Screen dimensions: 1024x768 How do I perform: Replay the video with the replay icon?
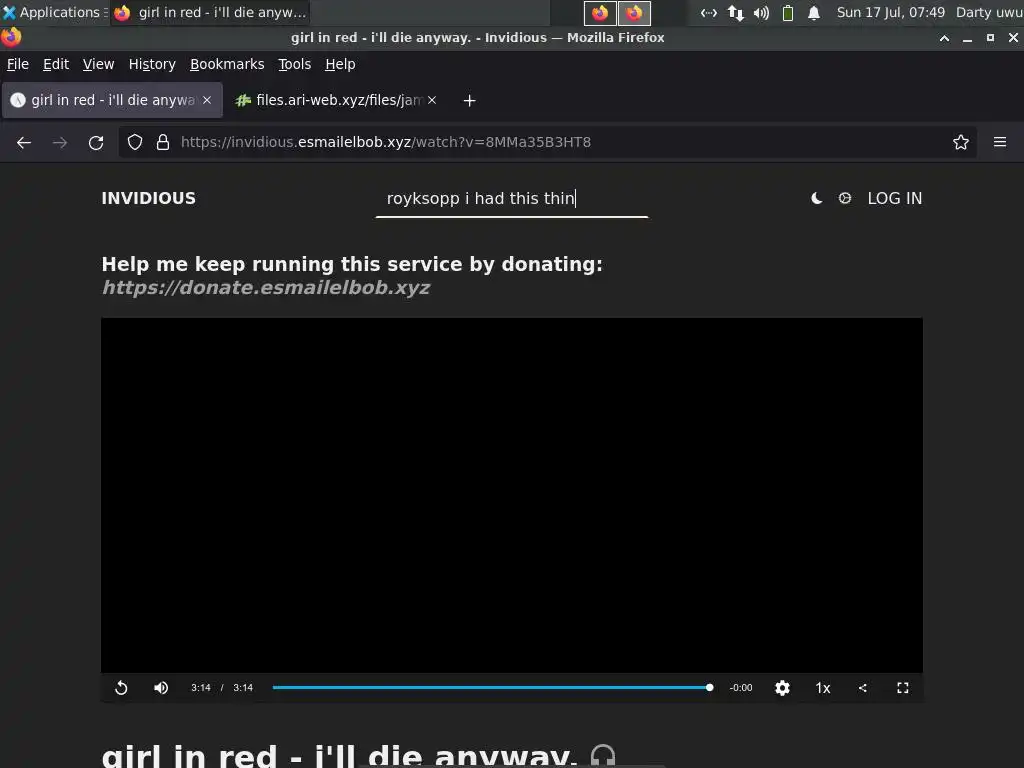[x=121, y=688]
